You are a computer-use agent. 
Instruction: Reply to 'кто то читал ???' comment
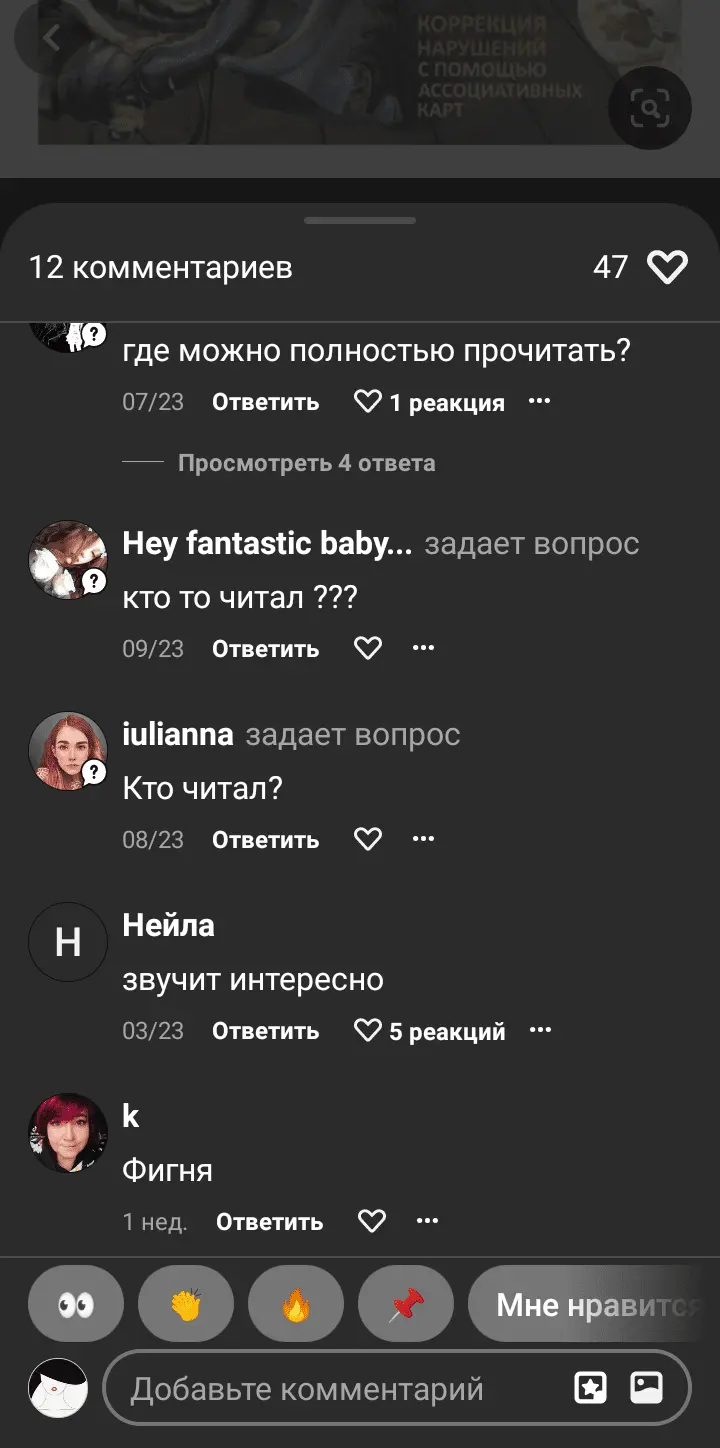click(x=265, y=649)
